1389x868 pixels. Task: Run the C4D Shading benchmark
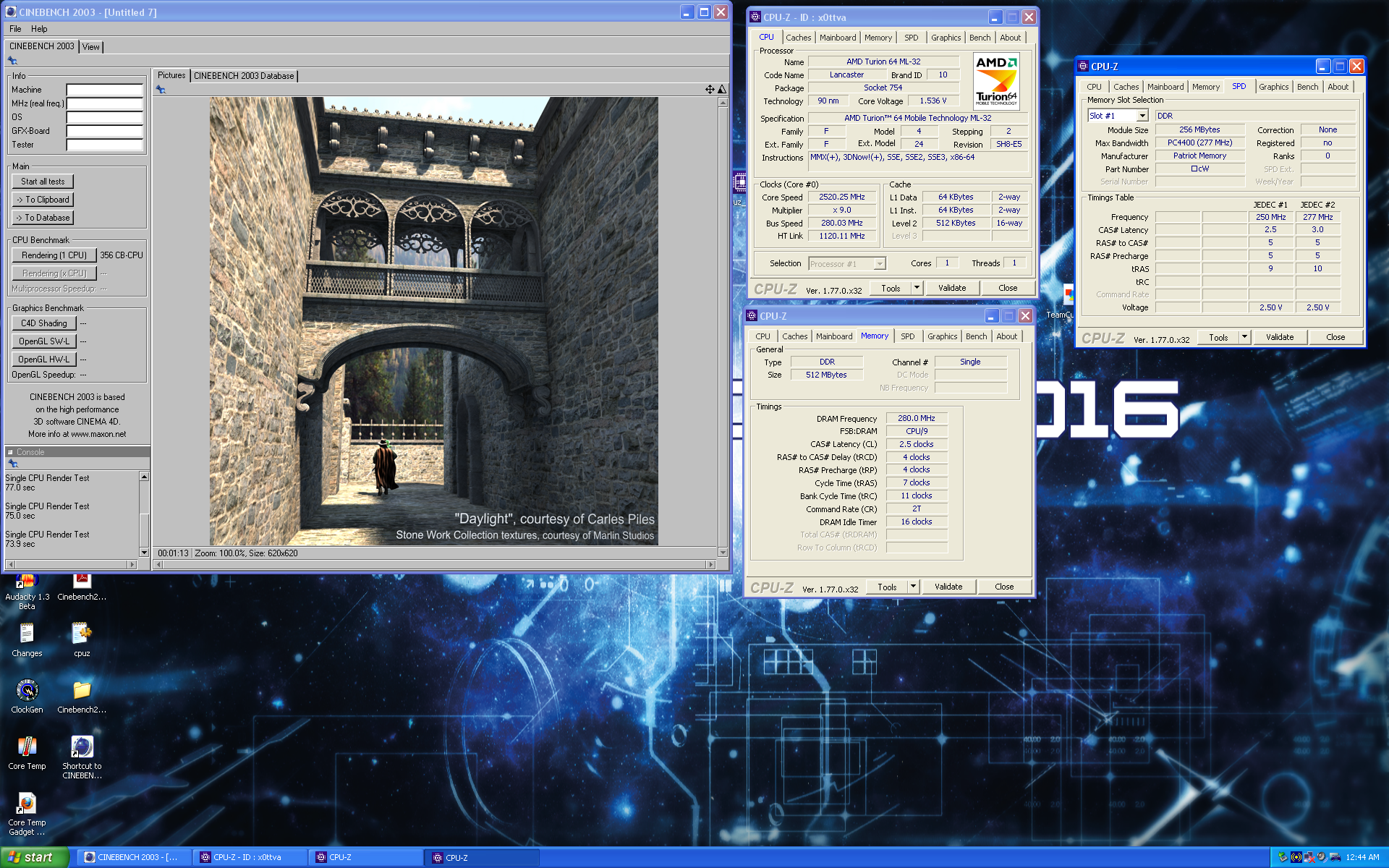44,323
